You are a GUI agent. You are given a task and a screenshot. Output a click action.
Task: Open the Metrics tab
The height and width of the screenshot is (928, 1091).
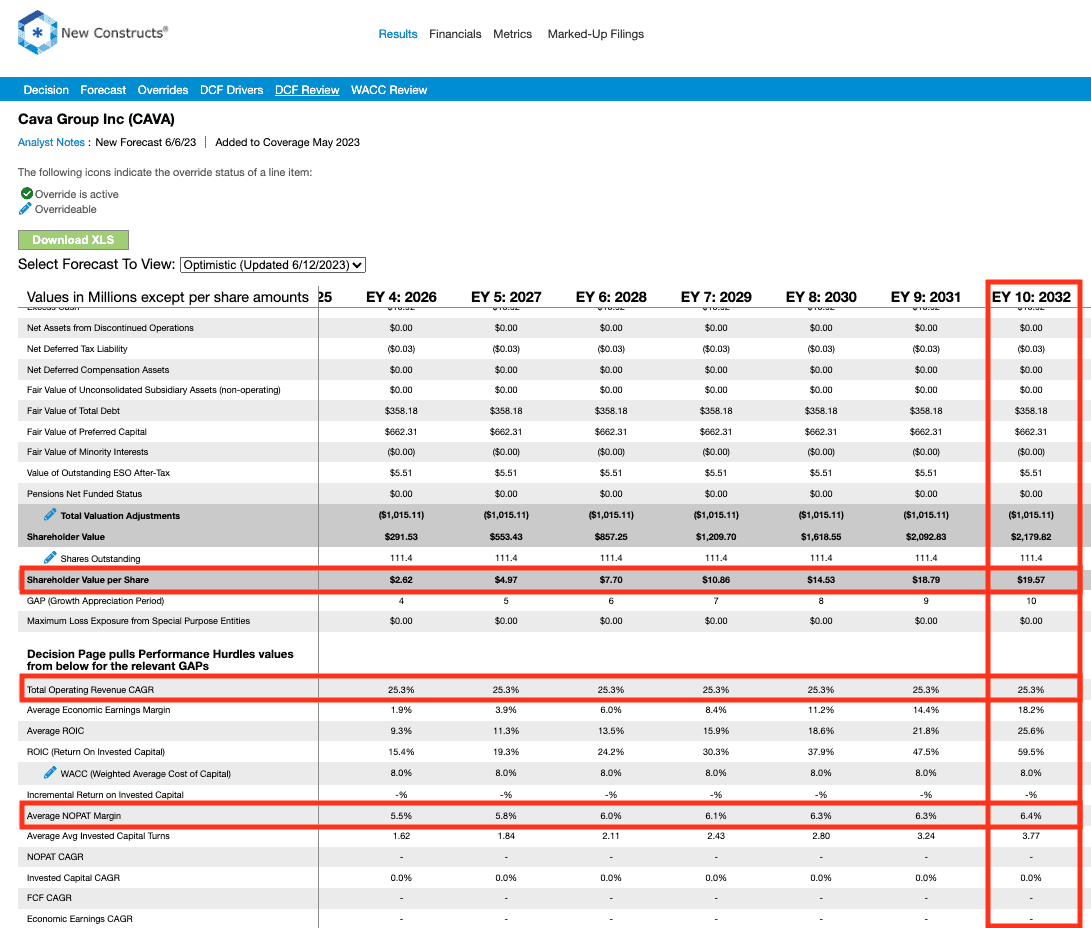click(x=512, y=34)
